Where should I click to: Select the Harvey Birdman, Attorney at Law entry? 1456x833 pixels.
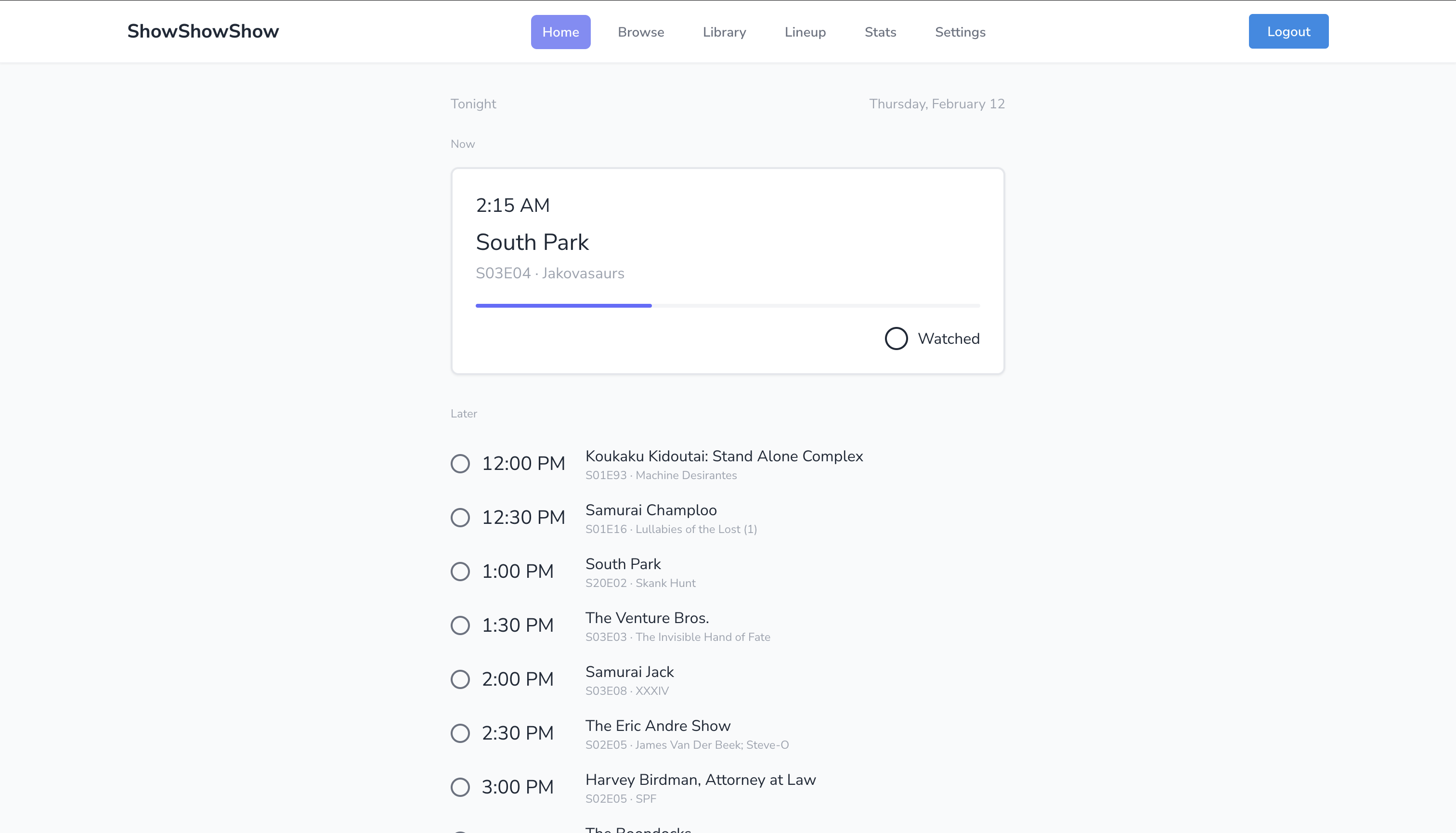700,780
